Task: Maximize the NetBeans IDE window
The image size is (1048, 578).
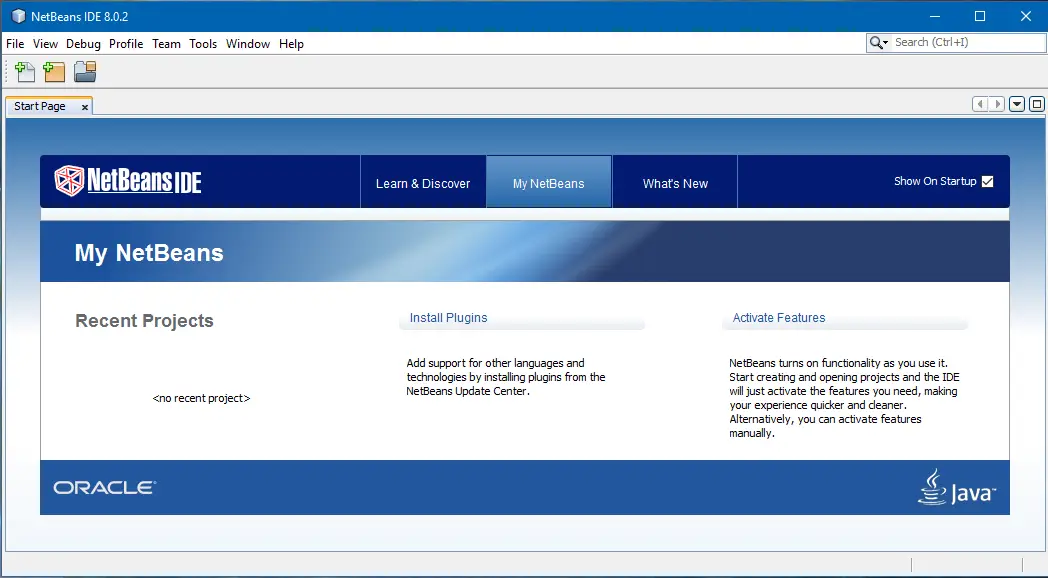Action: (980, 16)
